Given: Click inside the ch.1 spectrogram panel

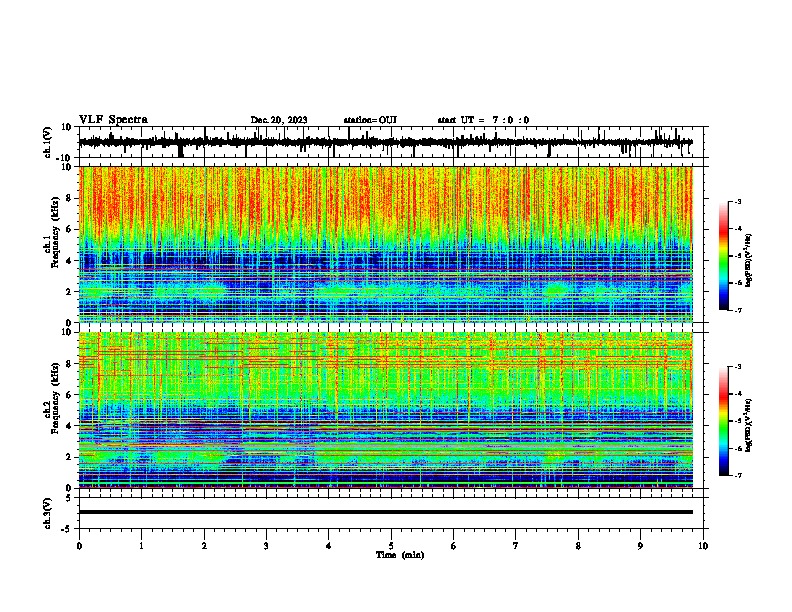Looking at the screenshot, I should pyautogui.click(x=385, y=244).
